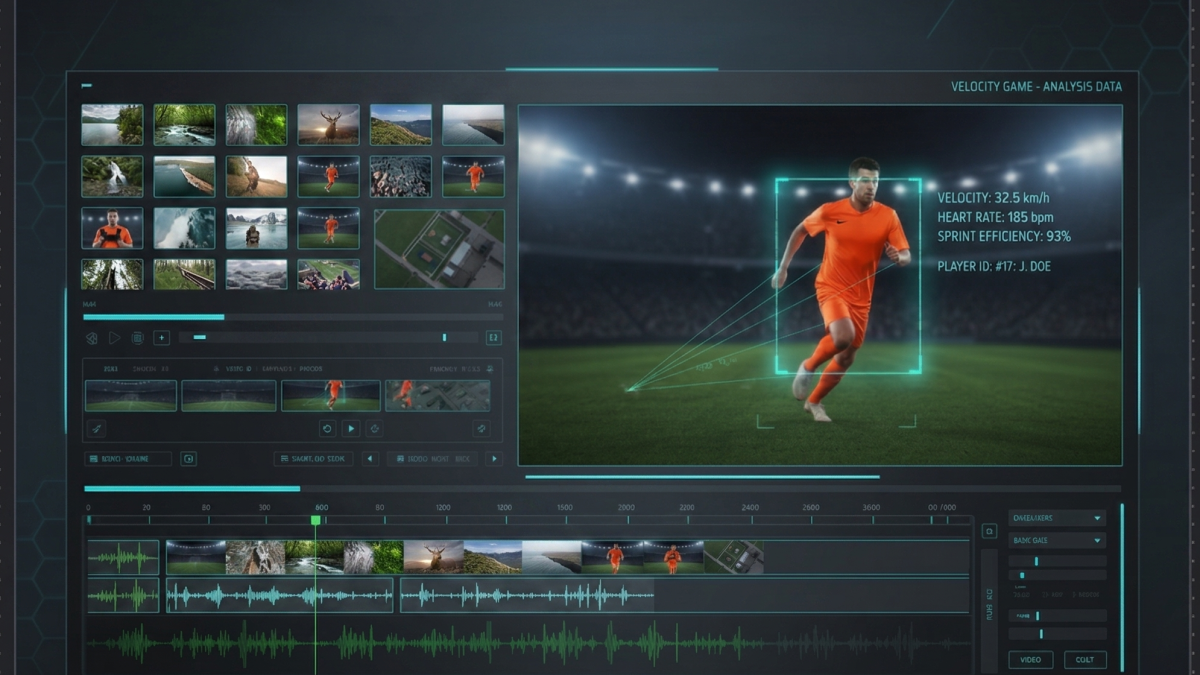
Task: Click the small icon in the clip panel's top-right corner
Action: [489, 369]
